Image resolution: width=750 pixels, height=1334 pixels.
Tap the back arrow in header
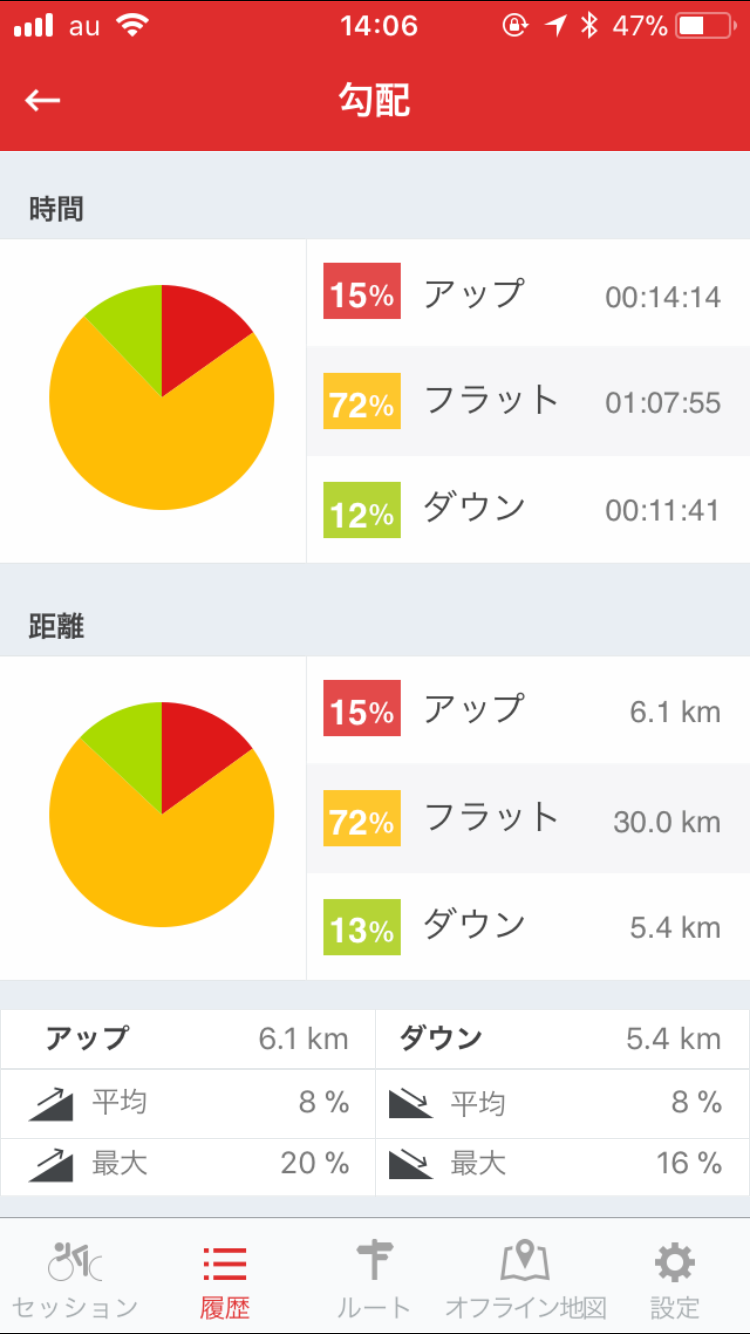point(43,100)
